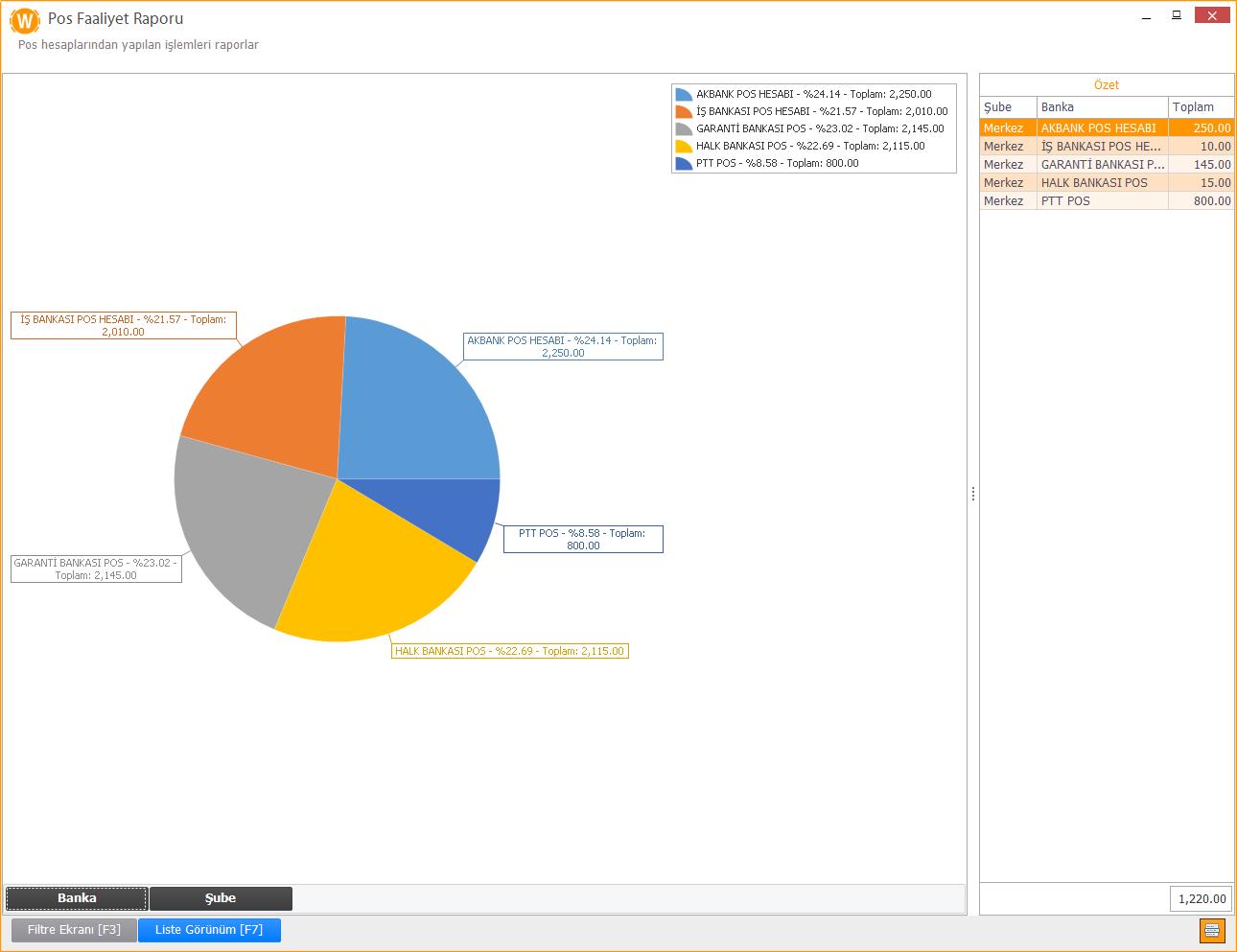Image resolution: width=1237 pixels, height=952 pixels.
Task: Click the PTT POS legend color marker
Action: [684, 164]
